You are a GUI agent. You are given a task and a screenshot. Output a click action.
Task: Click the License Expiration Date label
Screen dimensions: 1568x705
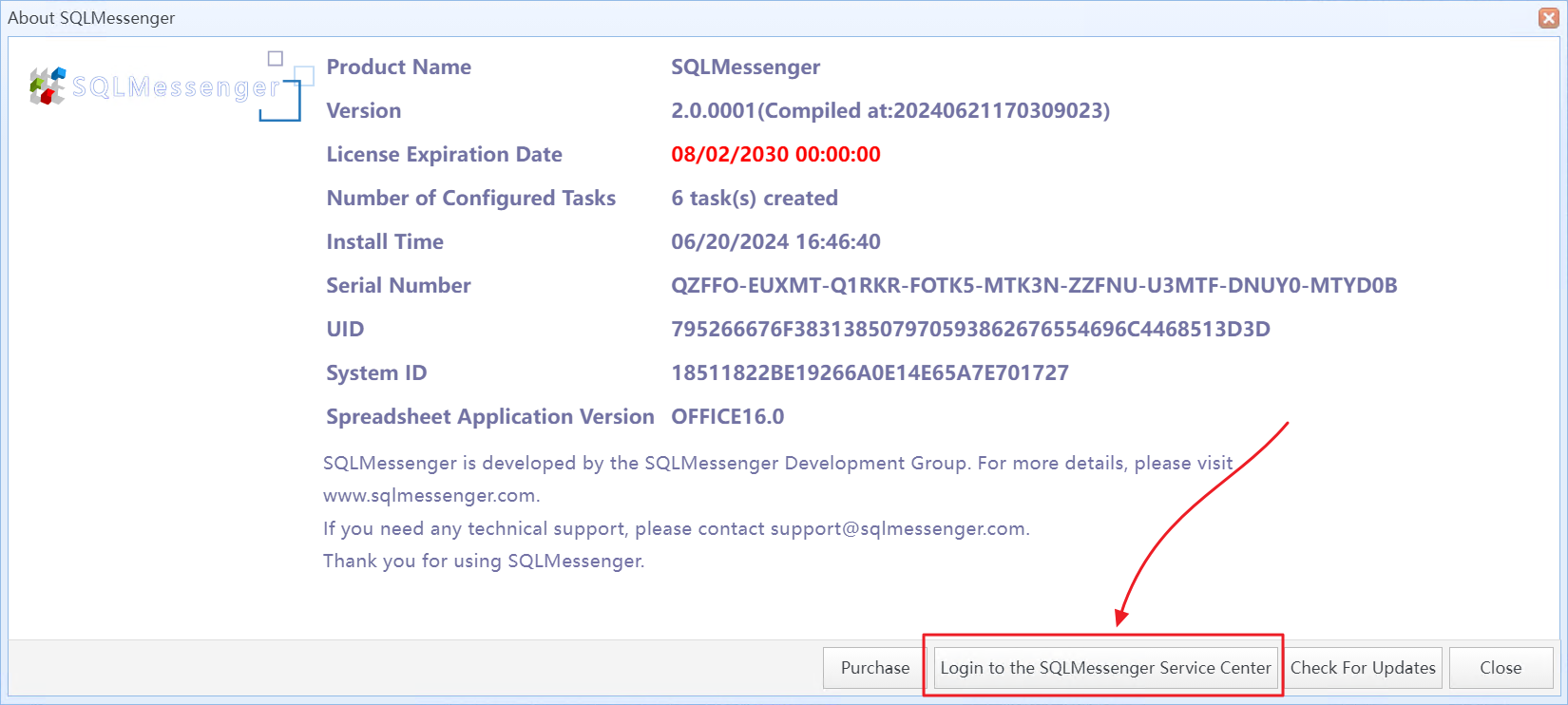pyautogui.click(x=444, y=154)
